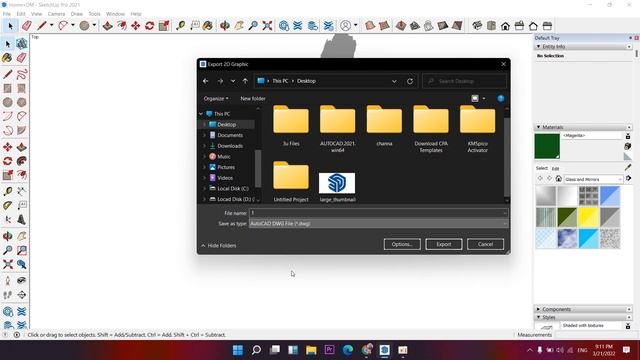Open the Draw menu
The height and width of the screenshot is (360, 640).
[77, 14]
